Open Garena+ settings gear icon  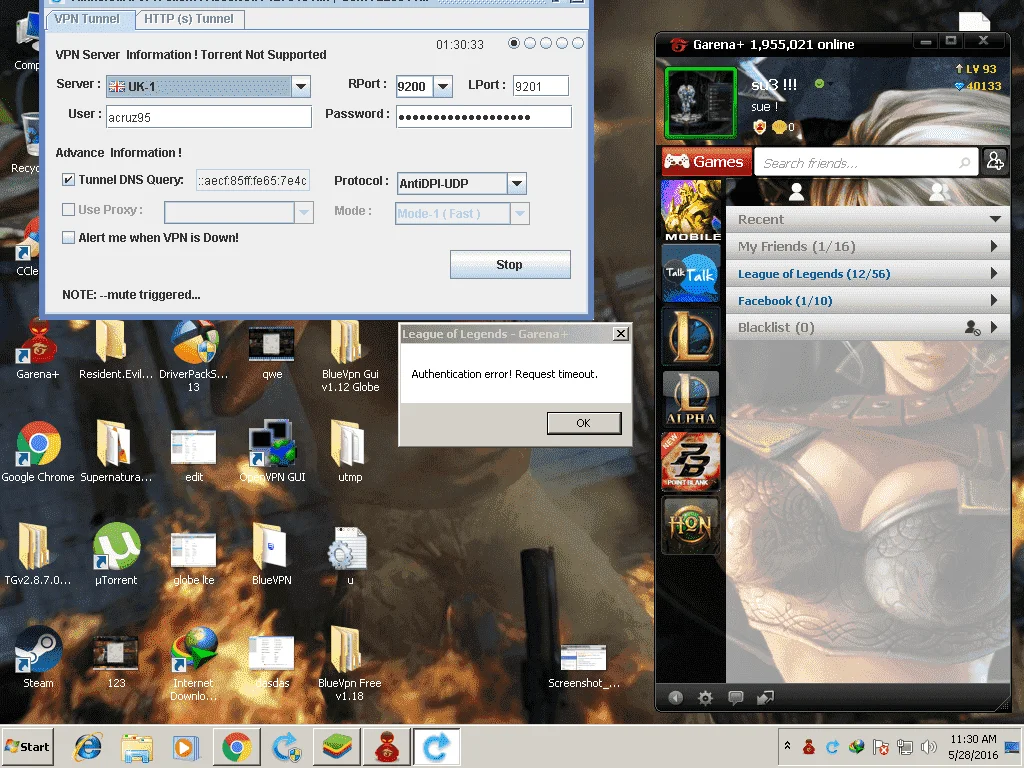705,698
